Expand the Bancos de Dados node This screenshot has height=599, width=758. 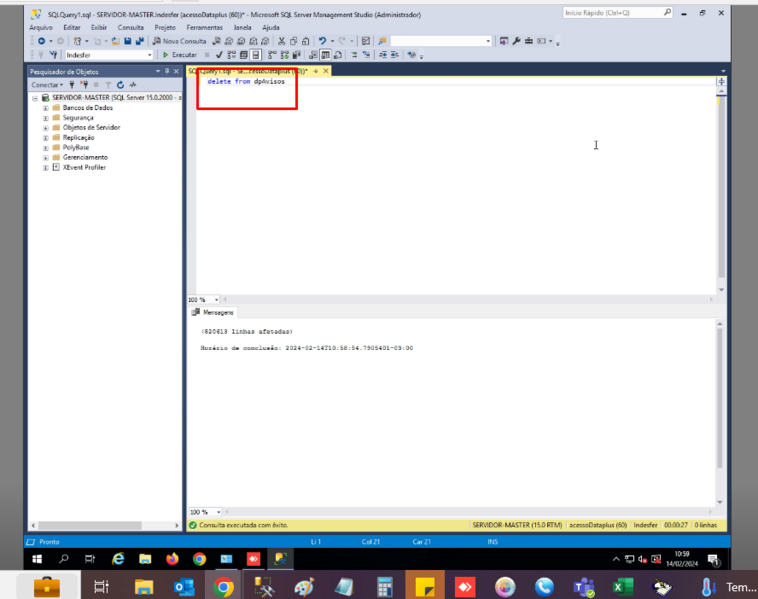tap(45, 108)
